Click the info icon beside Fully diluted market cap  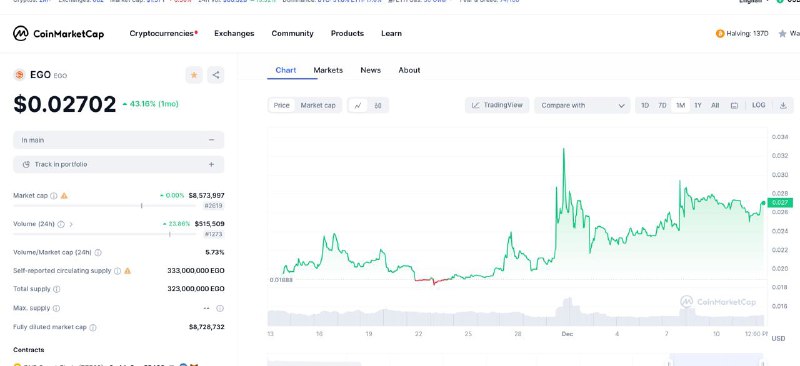pyautogui.click(x=93, y=327)
